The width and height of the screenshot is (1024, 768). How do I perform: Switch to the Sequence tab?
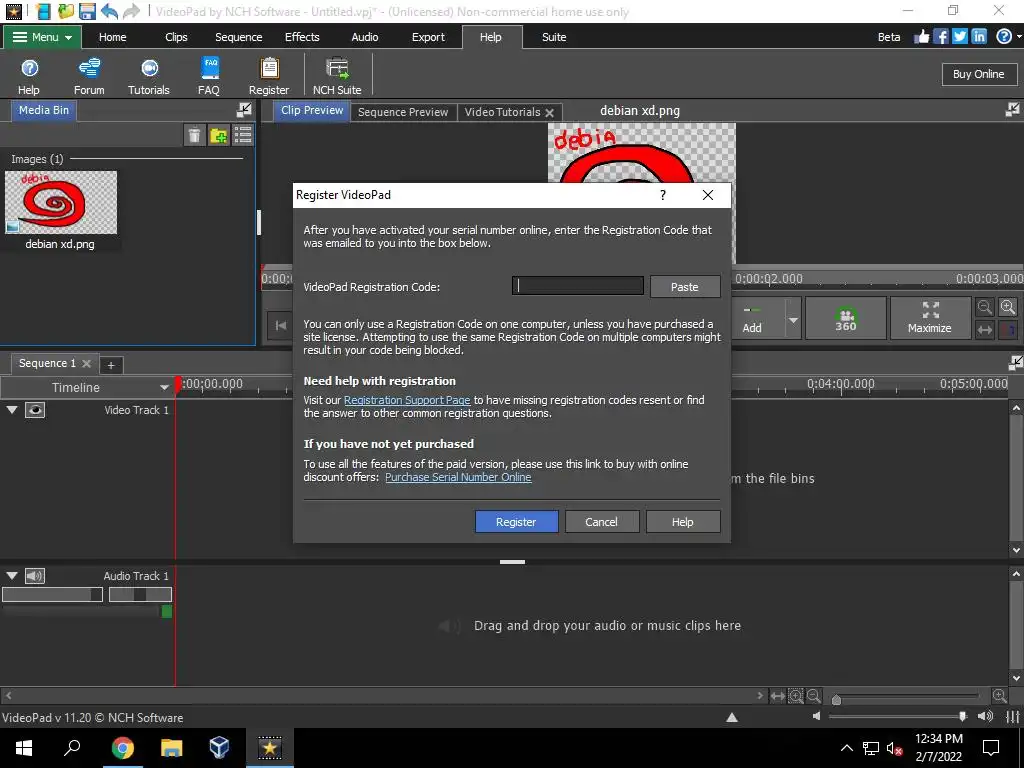(x=238, y=37)
